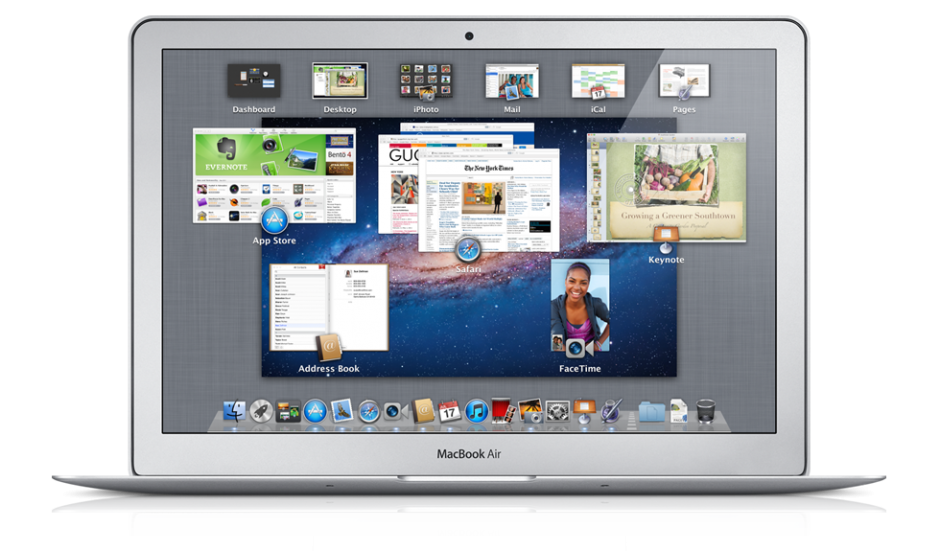This screenshot has width=940, height=551.
Task: Click the Mail stamp icon in Dock
Action: pos(342,410)
